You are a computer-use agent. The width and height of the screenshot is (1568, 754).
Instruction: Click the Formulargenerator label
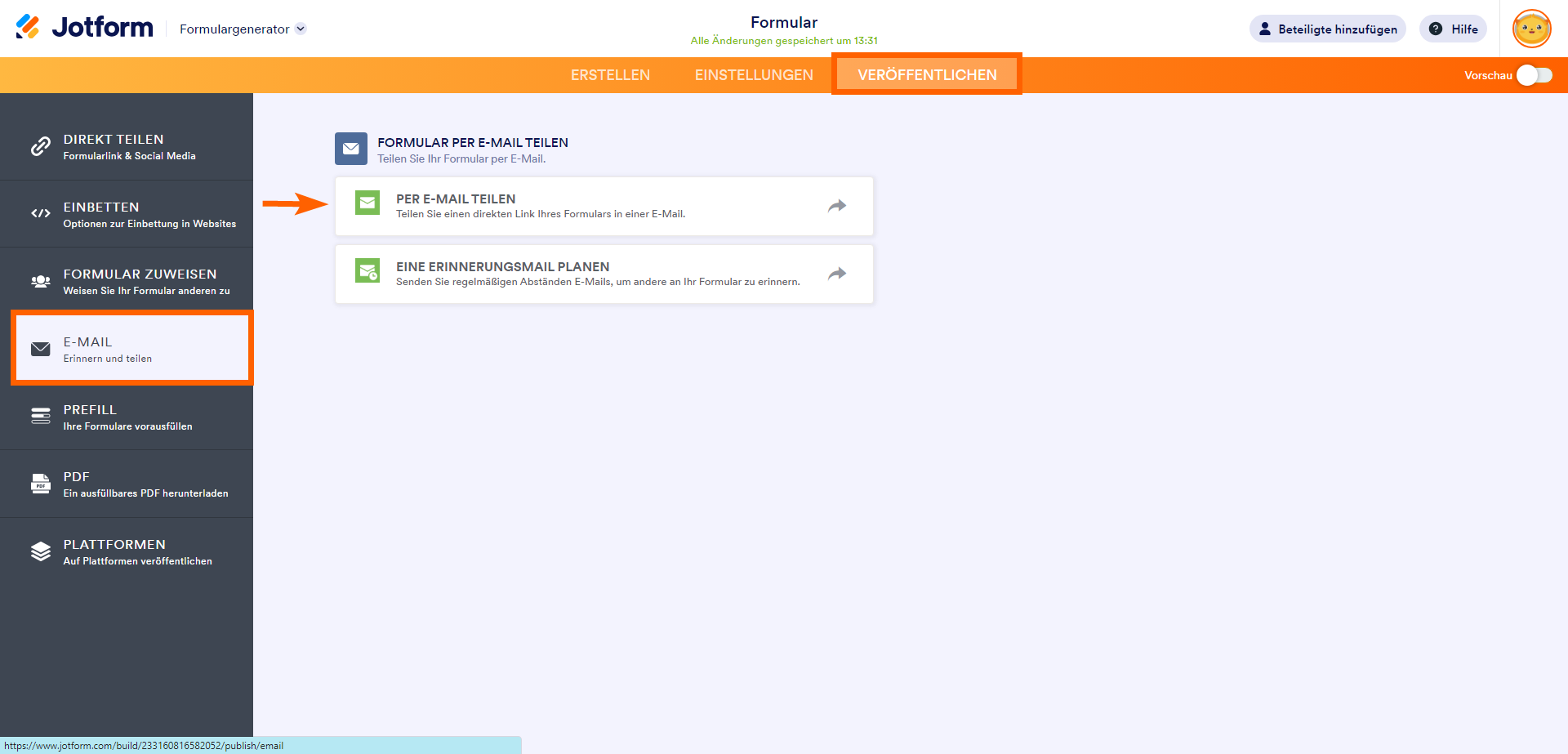(x=234, y=29)
